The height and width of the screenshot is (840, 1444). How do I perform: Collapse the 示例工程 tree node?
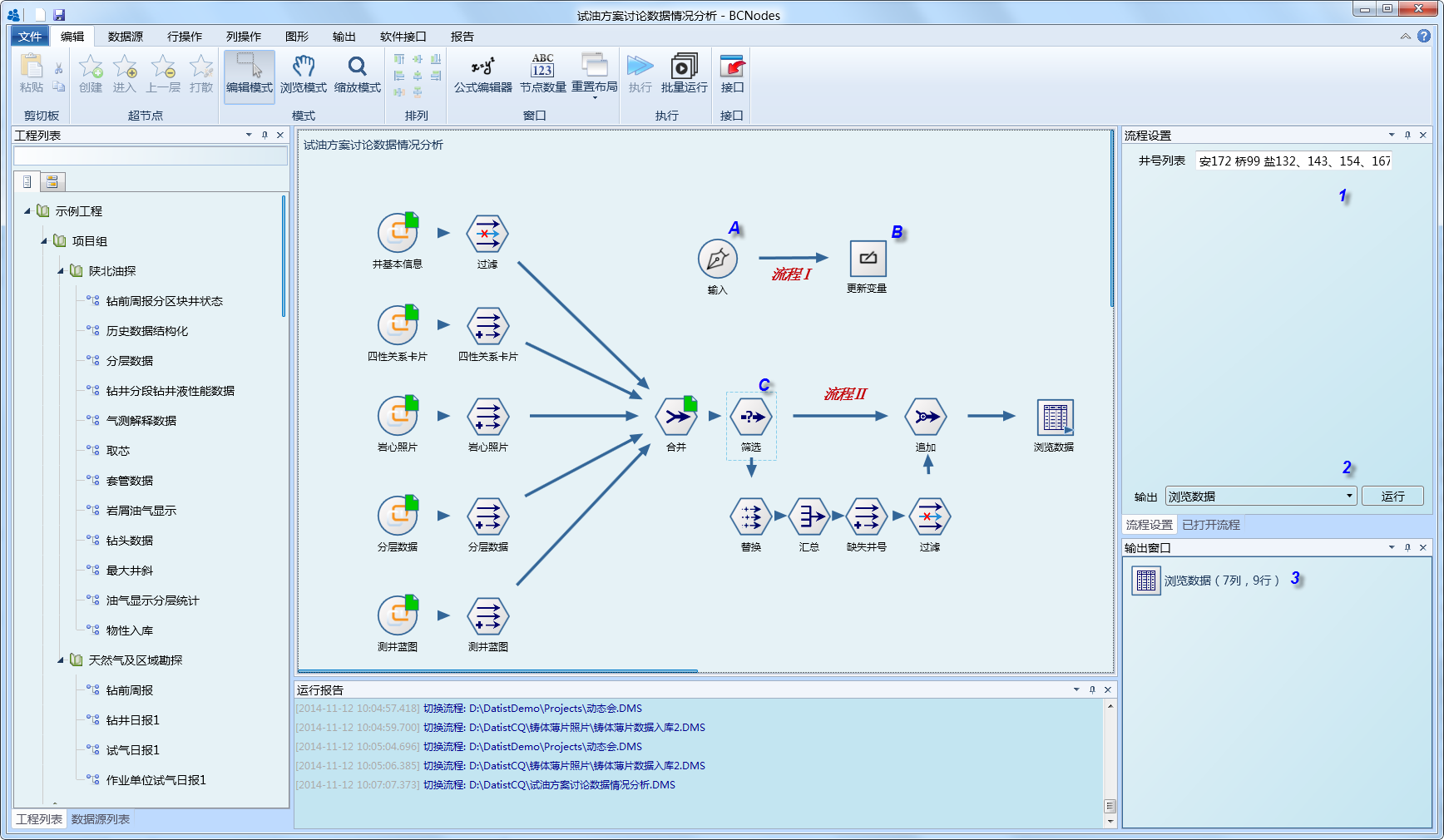tap(27, 211)
